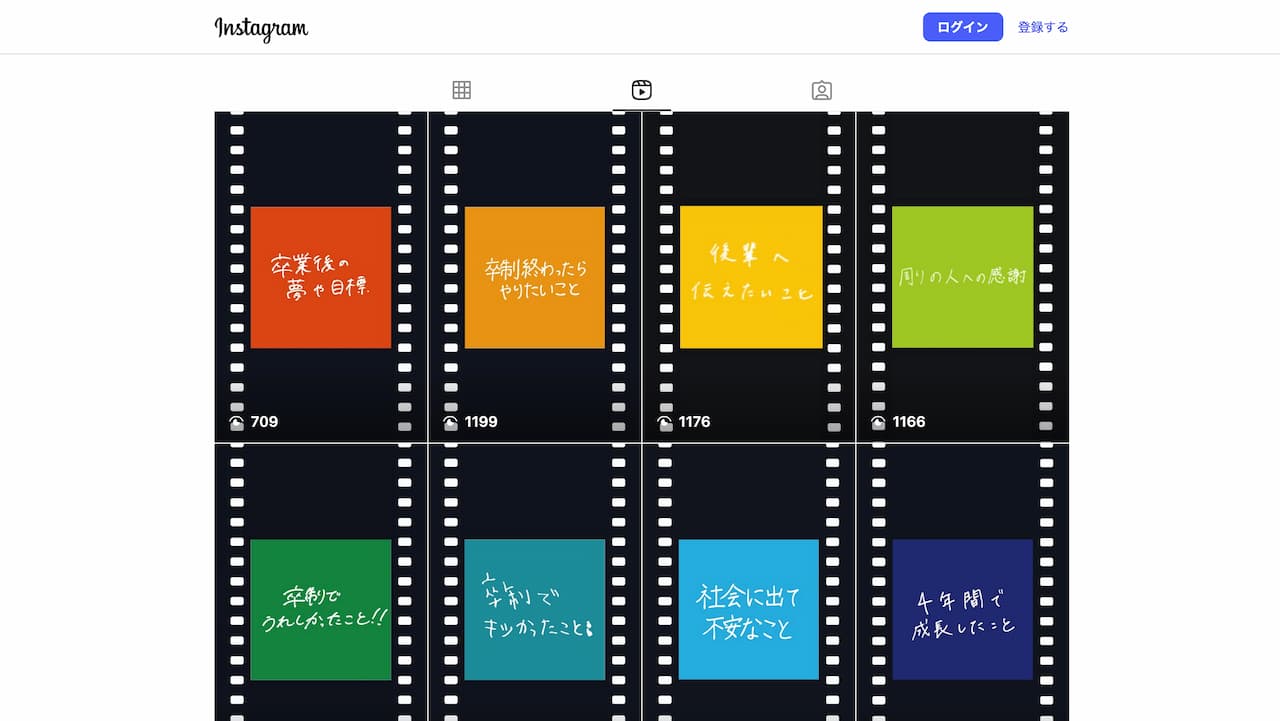Open the tagged photos tab

tap(821, 90)
